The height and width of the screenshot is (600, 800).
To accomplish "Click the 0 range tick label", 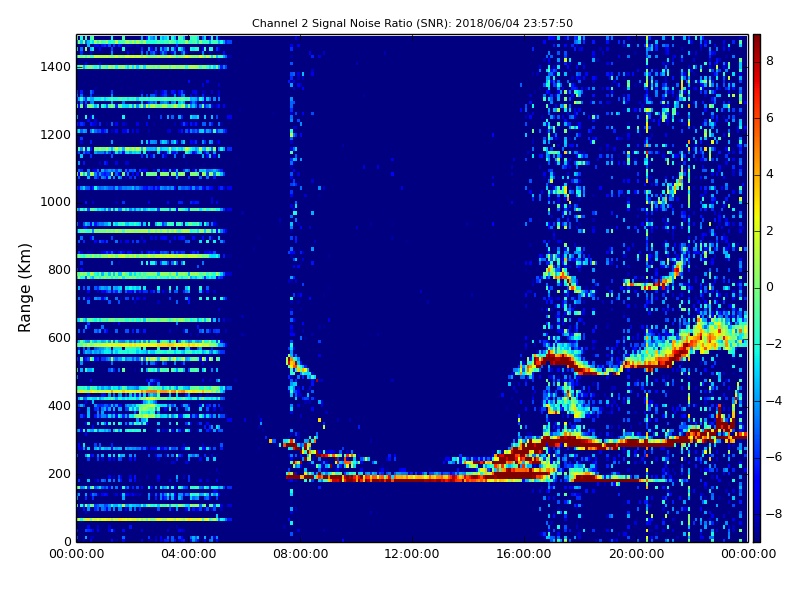I will click(67, 541).
